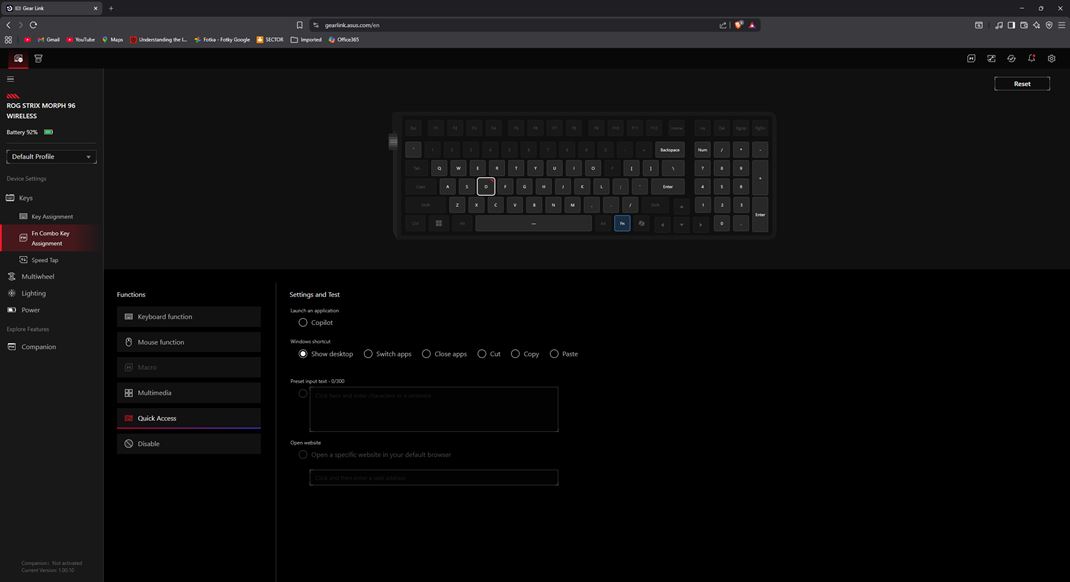Click the browser reload icon
The width and height of the screenshot is (1070, 582).
tap(33, 25)
